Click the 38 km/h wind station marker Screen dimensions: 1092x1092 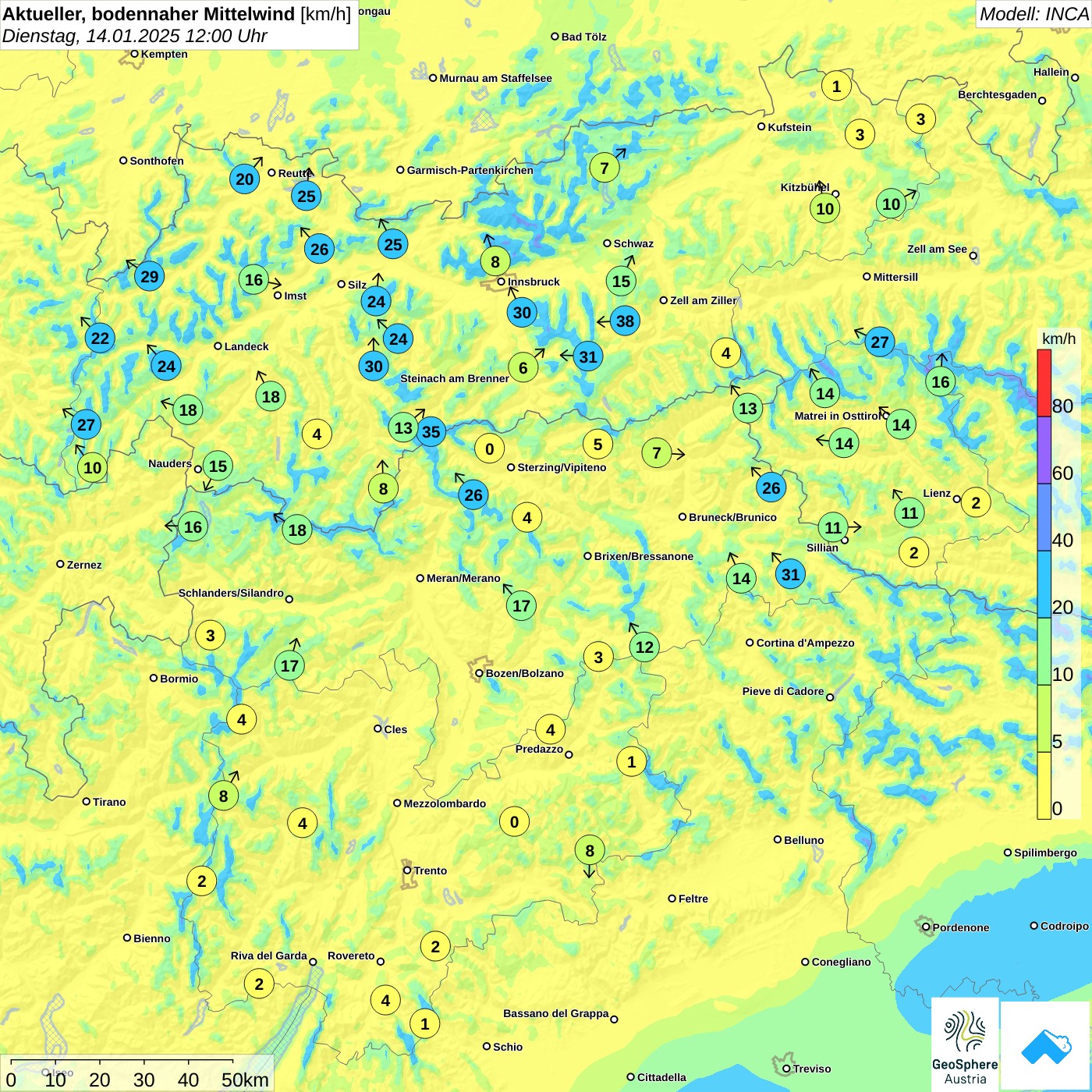coord(625,321)
